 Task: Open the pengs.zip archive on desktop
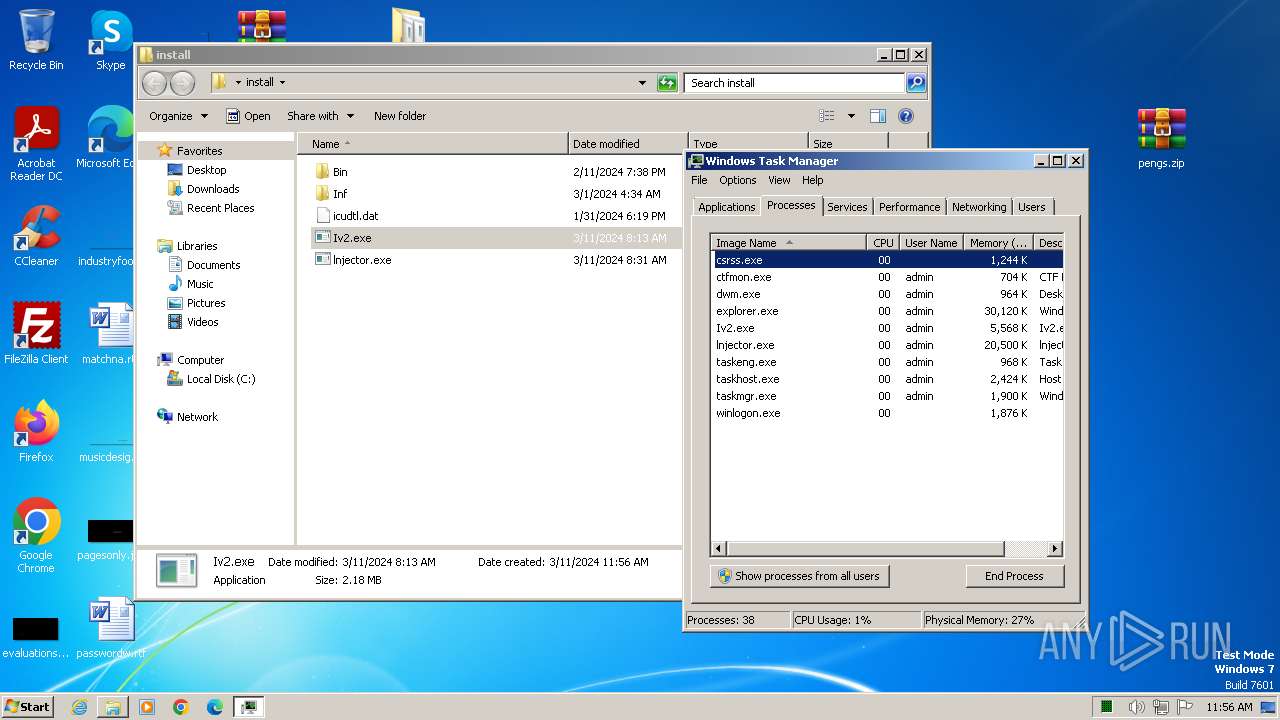[1161, 138]
